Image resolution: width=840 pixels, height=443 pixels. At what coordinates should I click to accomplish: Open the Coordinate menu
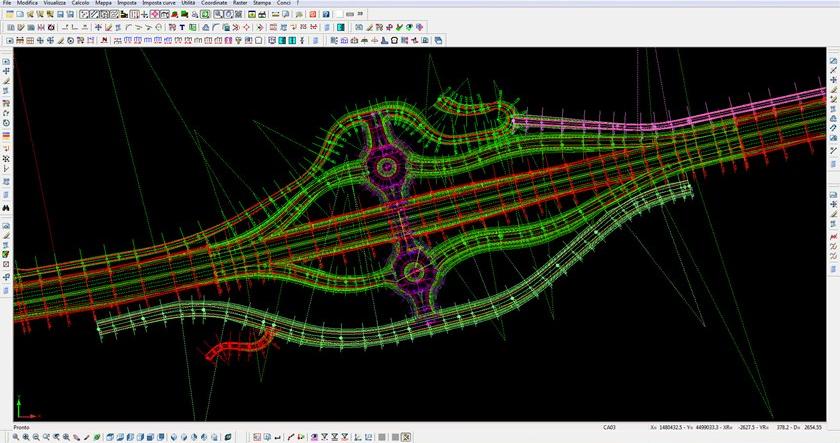tap(214, 4)
